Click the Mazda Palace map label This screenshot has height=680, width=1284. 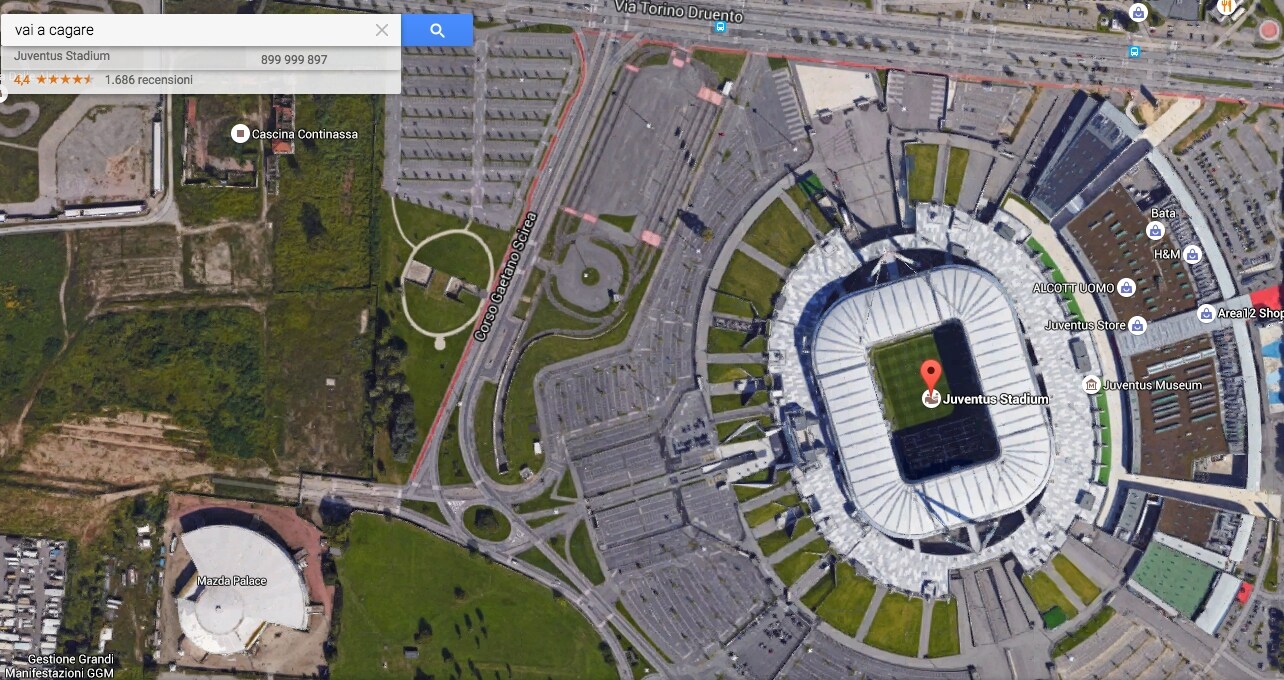point(232,581)
